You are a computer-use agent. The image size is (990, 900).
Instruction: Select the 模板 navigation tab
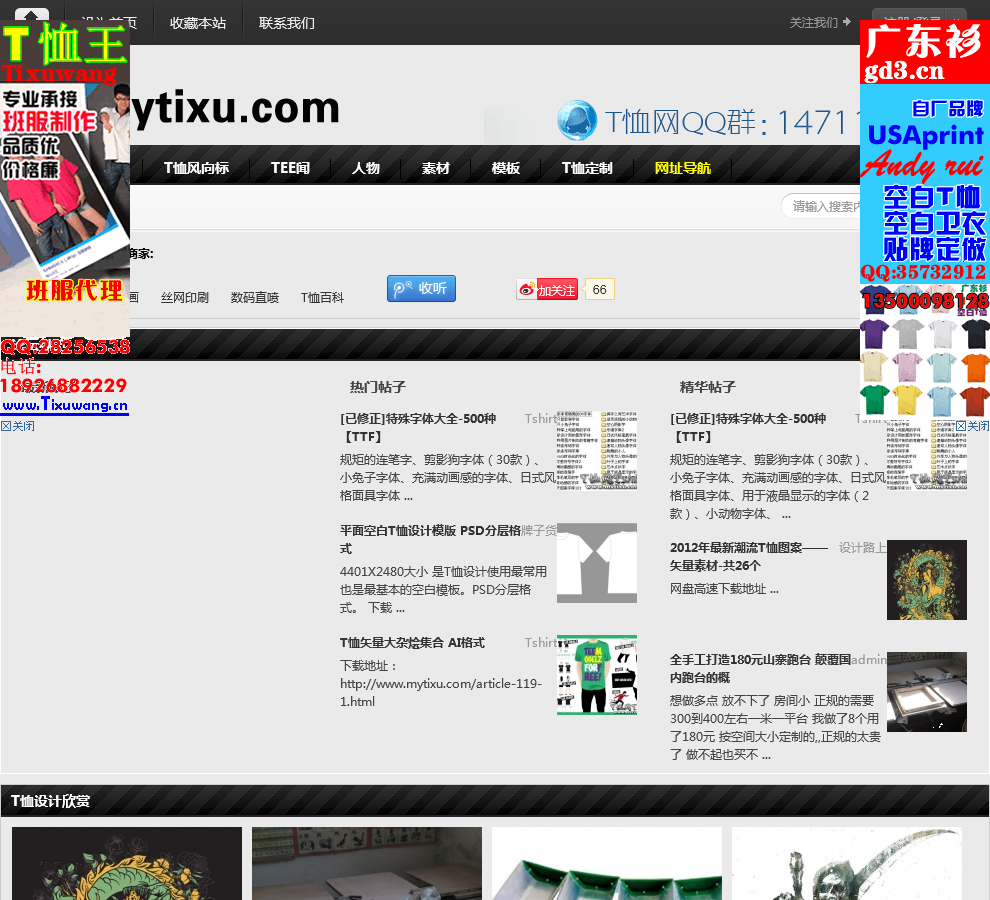[506, 168]
